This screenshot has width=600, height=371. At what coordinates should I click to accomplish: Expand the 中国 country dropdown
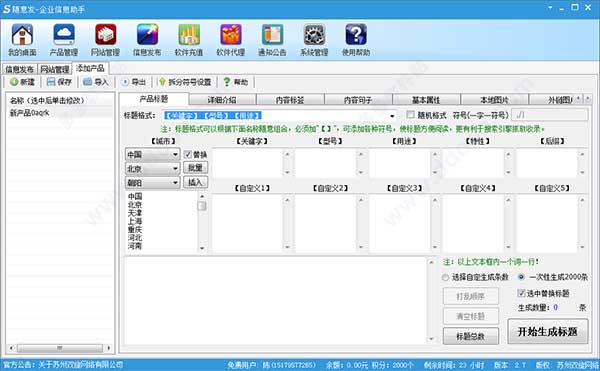click(152, 155)
